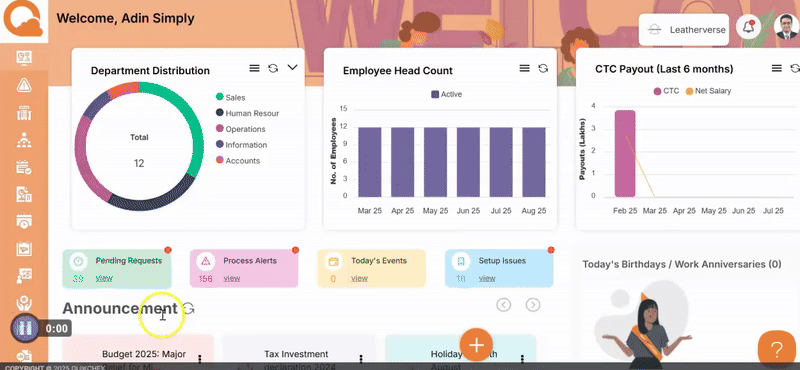Open the organization chart sidebar icon
This screenshot has width=800, height=370.
[x=24, y=140]
